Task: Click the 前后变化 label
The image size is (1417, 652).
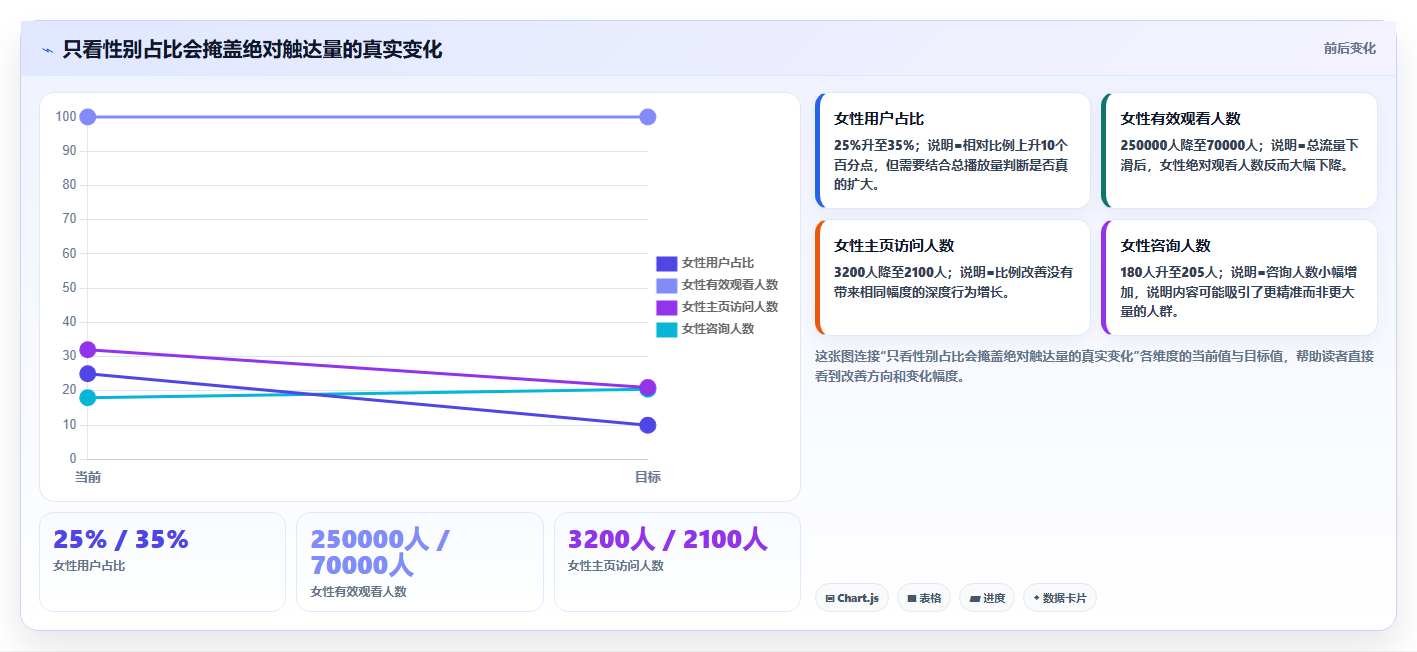Action: tap(1349, 48)
